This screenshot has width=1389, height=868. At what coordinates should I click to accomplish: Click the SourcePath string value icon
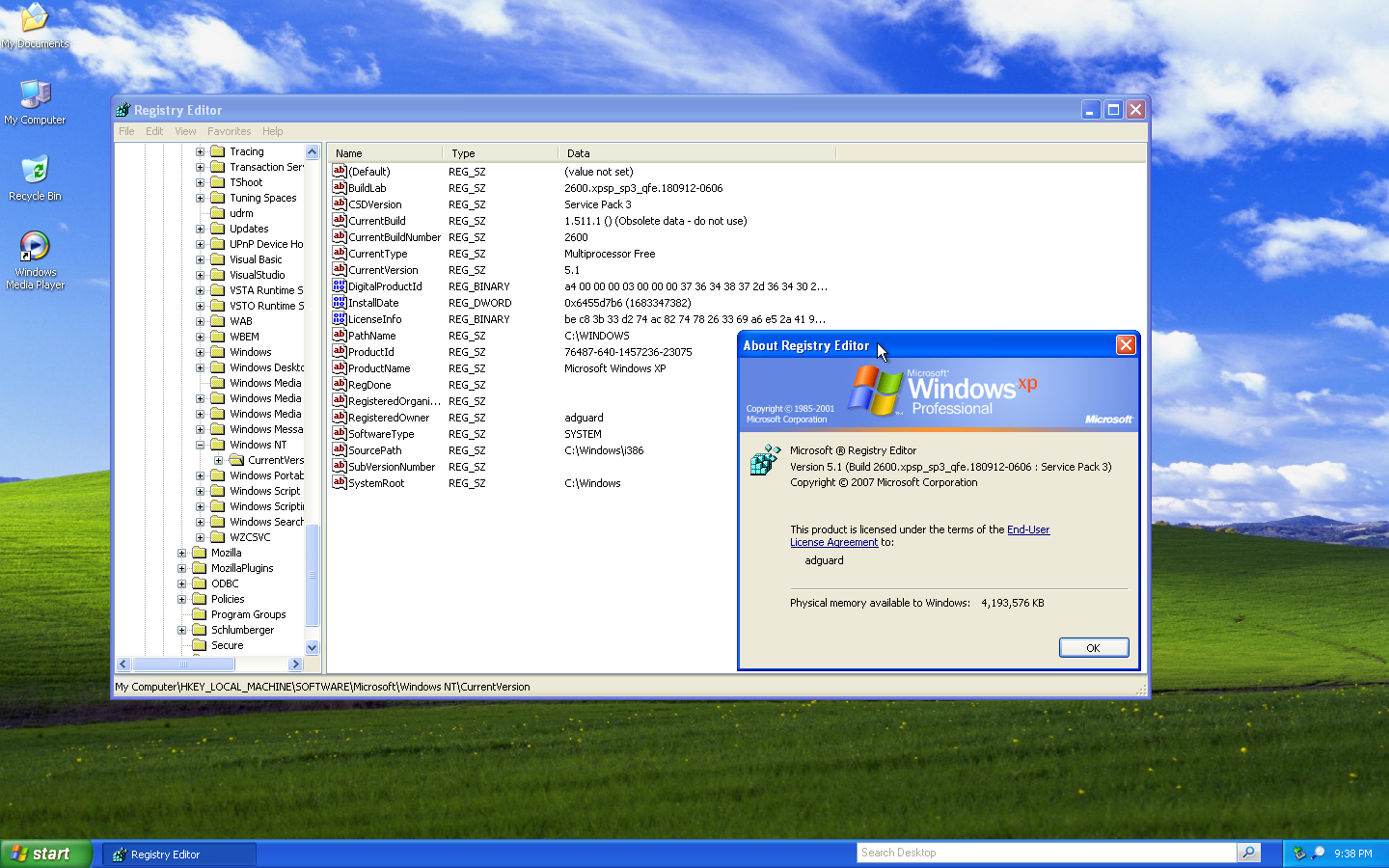(x=340, y=449)
